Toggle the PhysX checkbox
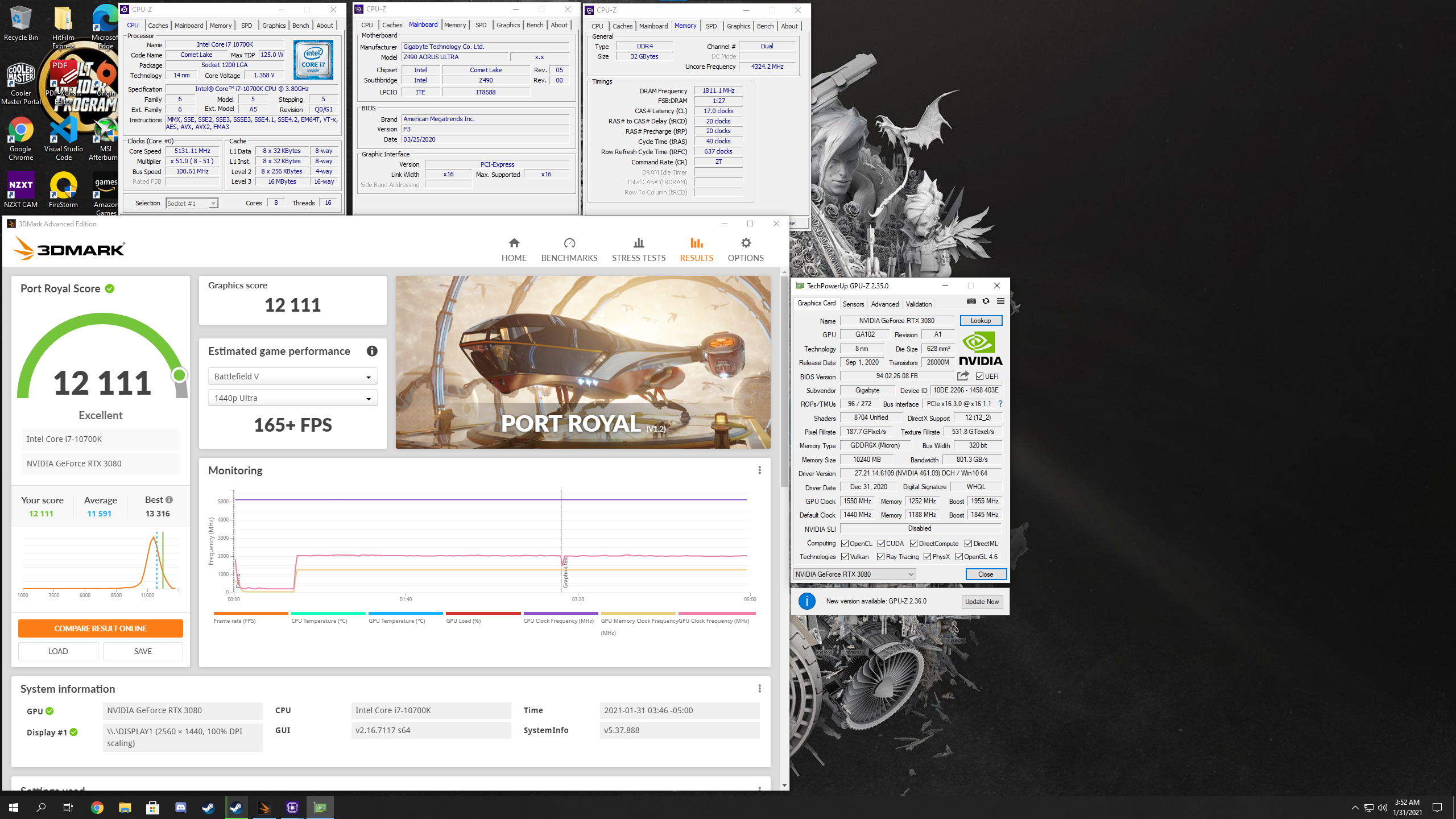 click(927, 557)
